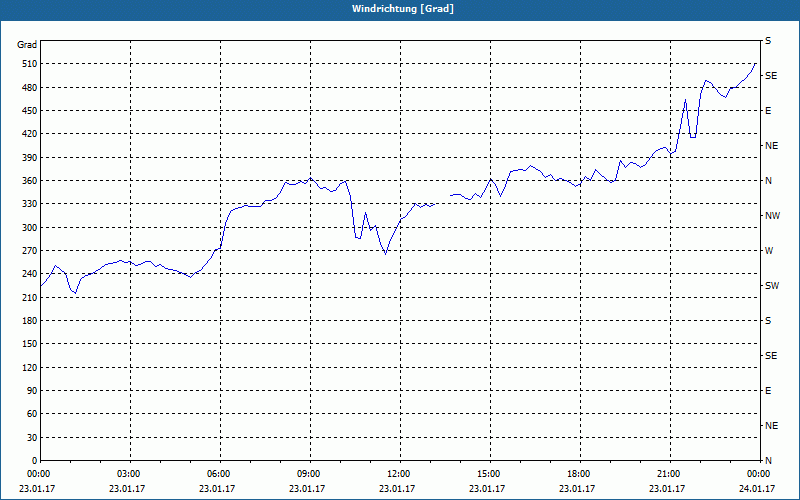
Task: Select the 18:00 time axis label
Action: pos(580,474)
